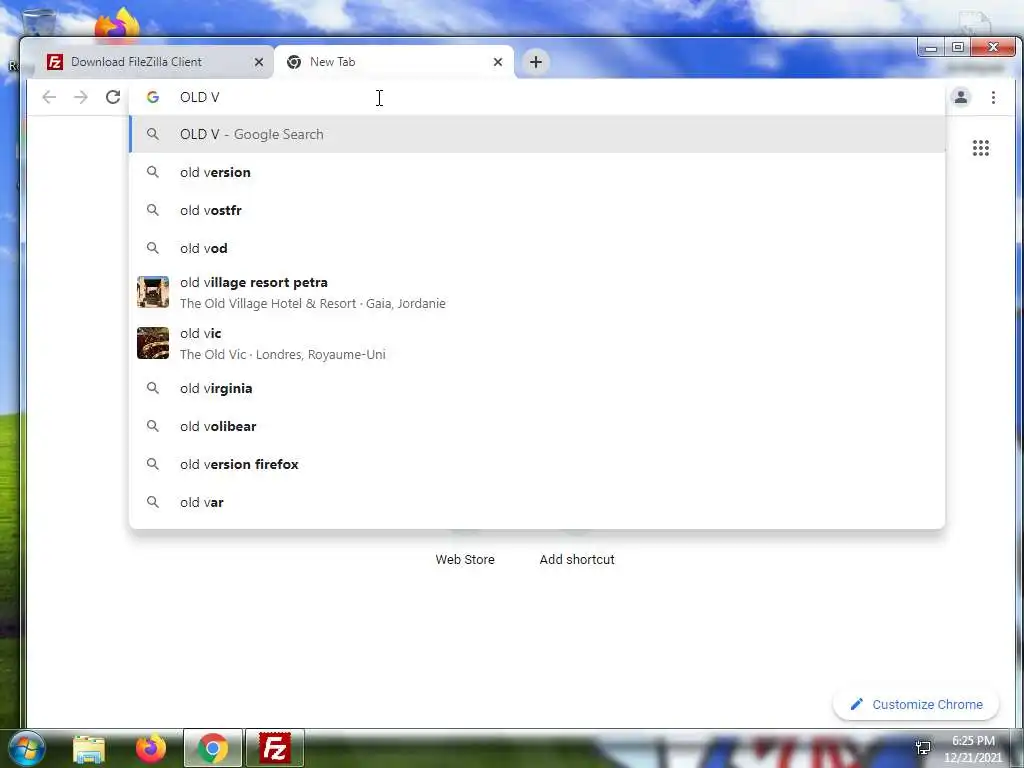Screen dimensions: 1024x768
Task: Click search icon beside 'old virginia'
Action: coord(152,388)
